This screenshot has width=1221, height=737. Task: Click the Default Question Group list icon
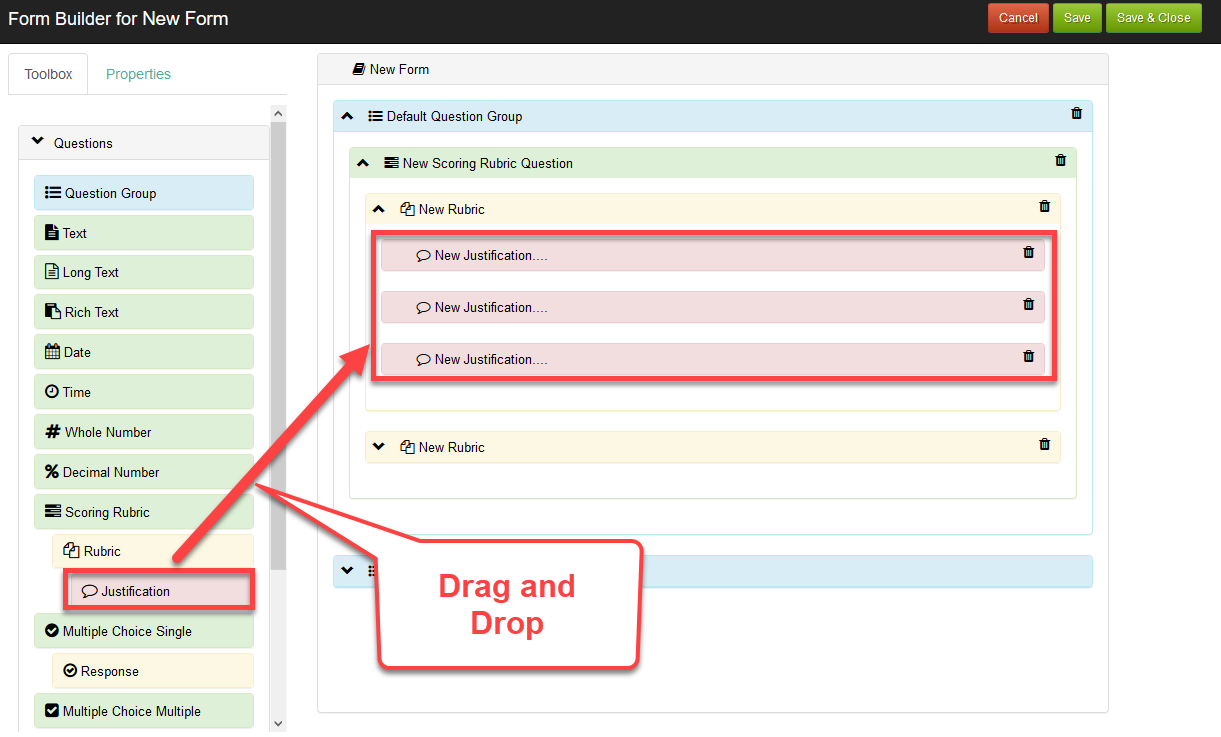point(375,116)
